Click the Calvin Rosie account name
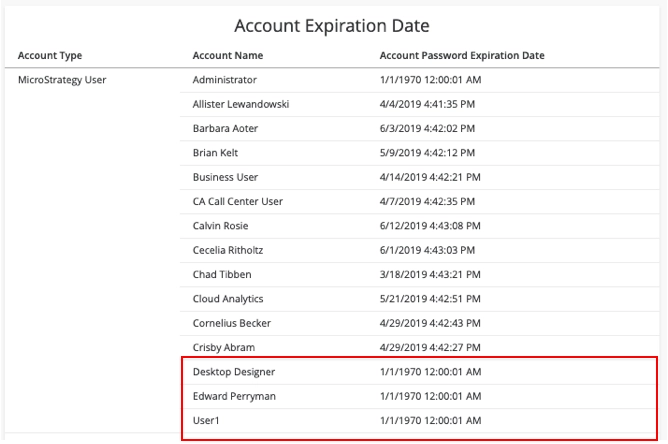Image resolution: width=668 pixels, height=444 pixels. [220, 225]
